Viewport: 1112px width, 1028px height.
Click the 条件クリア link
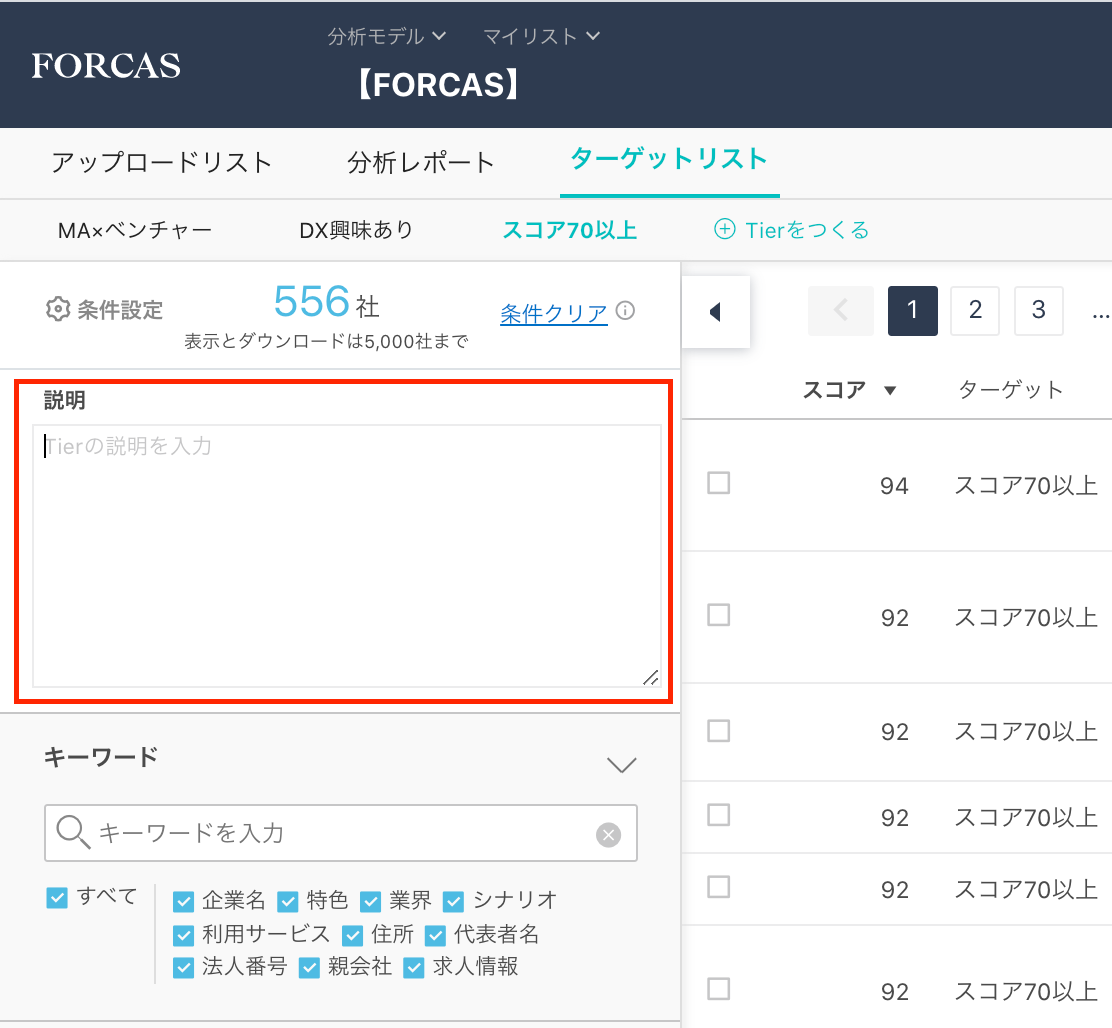click(553, 314)
